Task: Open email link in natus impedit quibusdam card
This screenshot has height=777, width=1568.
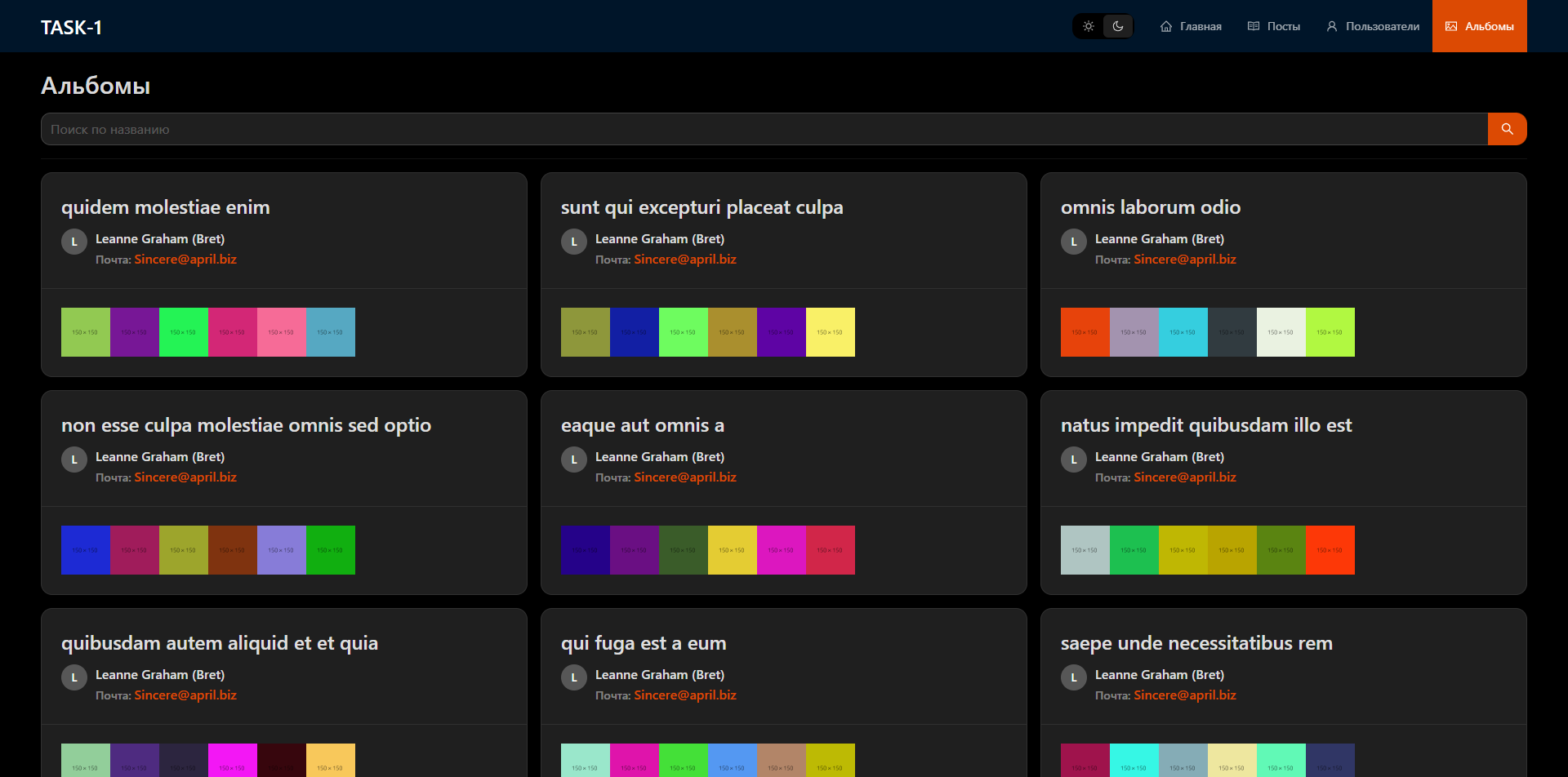Action: pos(1185,477)
